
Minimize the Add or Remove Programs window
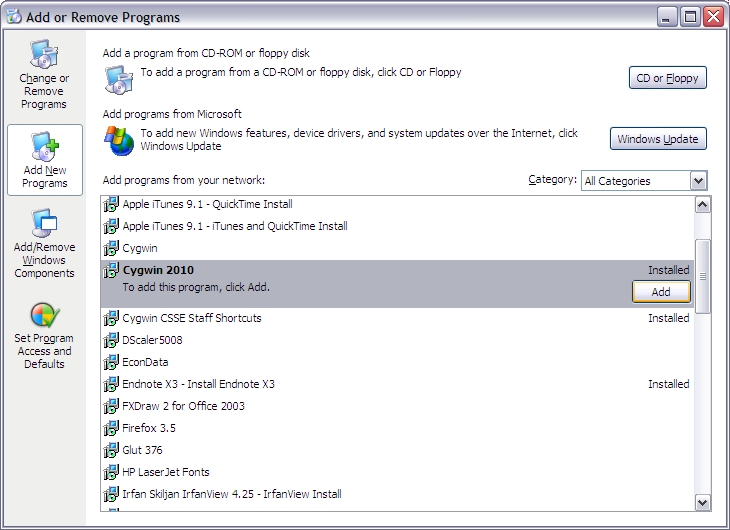click(667, 17)
